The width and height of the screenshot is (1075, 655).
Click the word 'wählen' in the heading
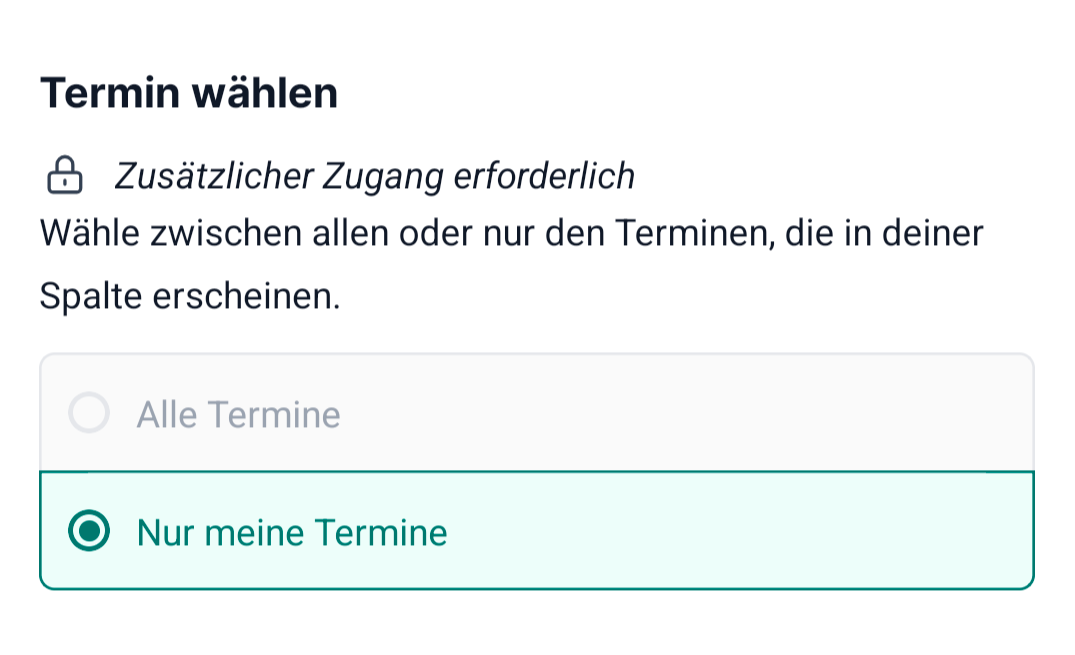[265, 93]
